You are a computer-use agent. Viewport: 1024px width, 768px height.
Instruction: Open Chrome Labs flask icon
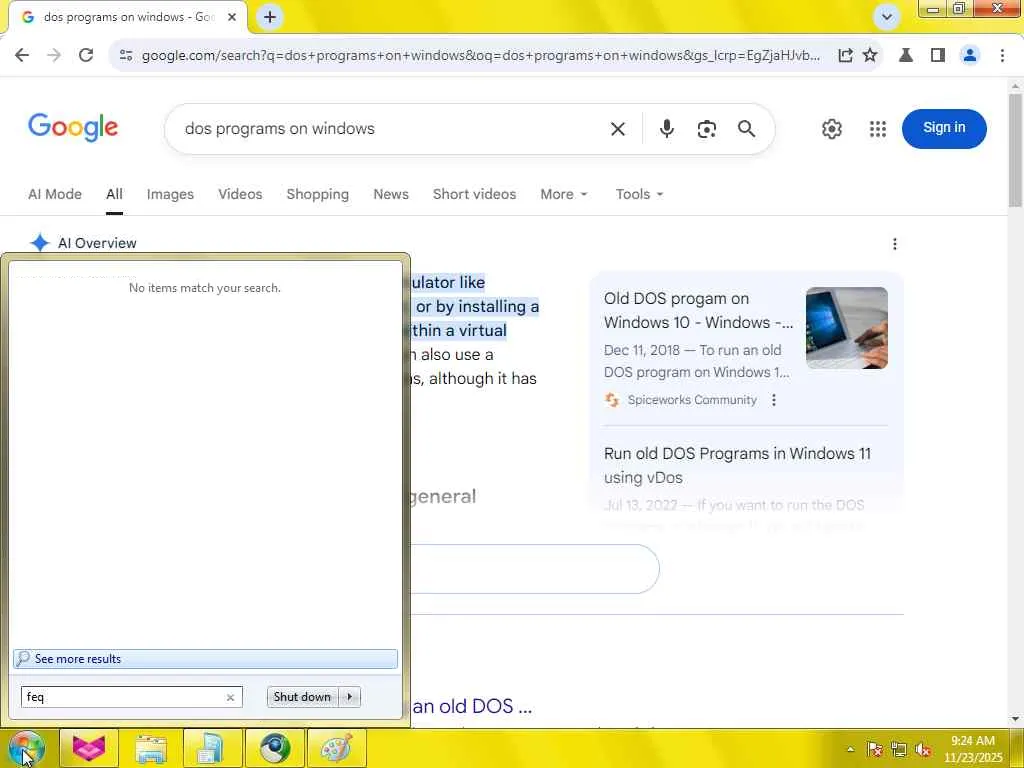pyautogui.click(x=906, y=56)
